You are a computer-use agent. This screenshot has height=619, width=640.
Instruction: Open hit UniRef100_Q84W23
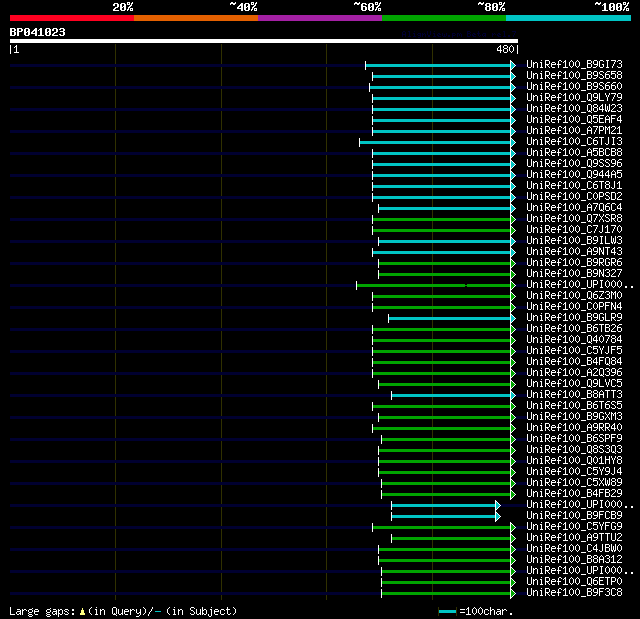click(x=574, y=109)
